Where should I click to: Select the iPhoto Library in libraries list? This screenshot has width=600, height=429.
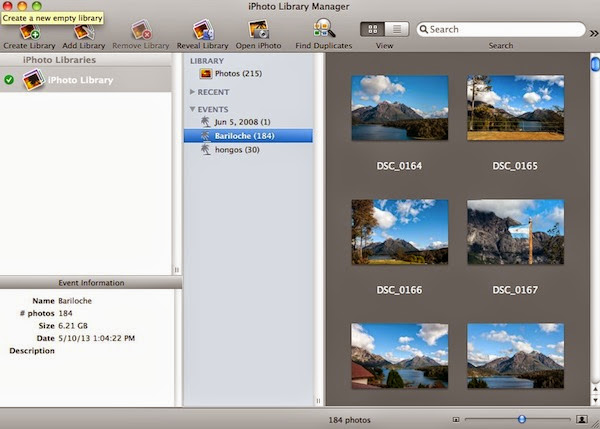click(x=86, y=80)
